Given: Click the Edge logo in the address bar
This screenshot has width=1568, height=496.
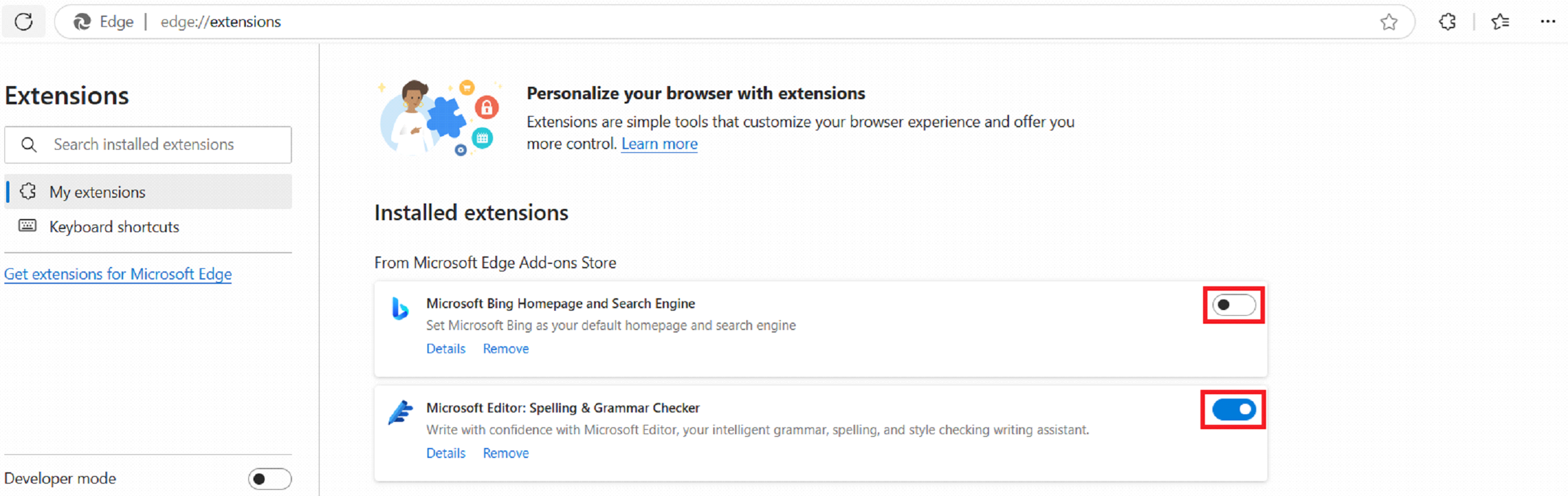Looking at the screenshot, I should point(82,22).
